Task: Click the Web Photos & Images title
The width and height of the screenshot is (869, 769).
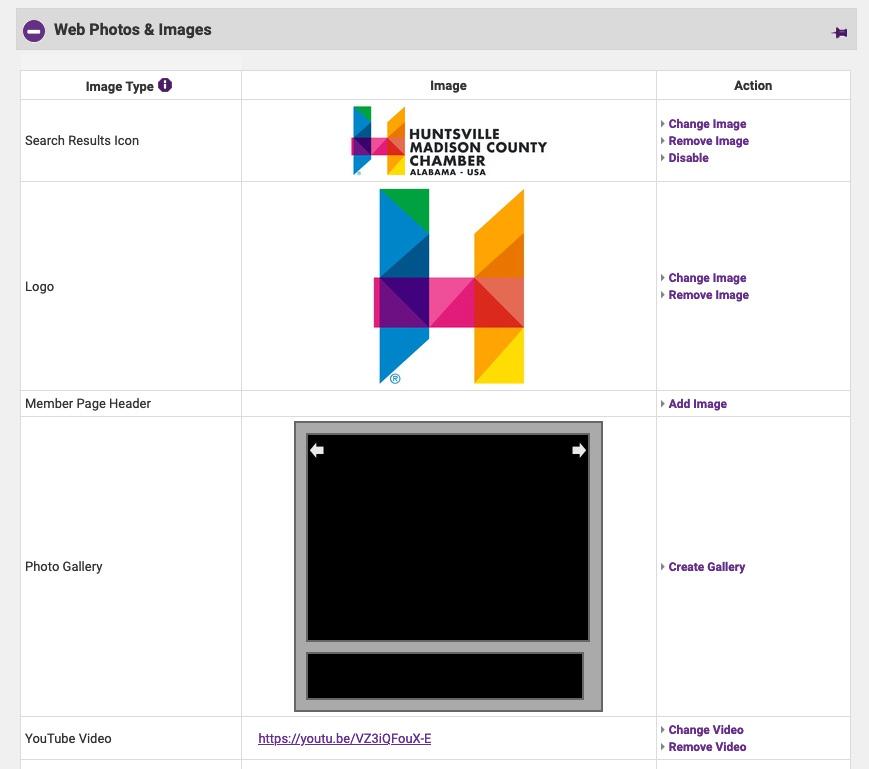Action: pos(132,30)
